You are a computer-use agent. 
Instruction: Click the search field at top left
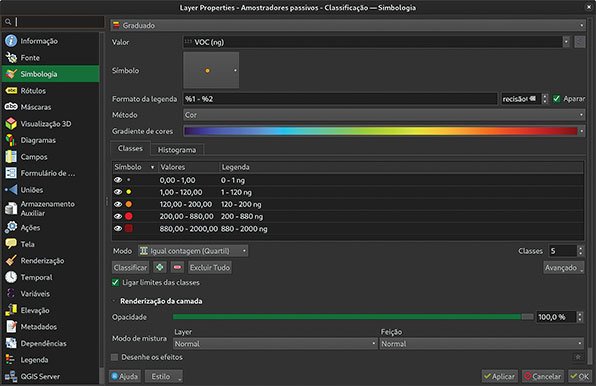(53, 22)
